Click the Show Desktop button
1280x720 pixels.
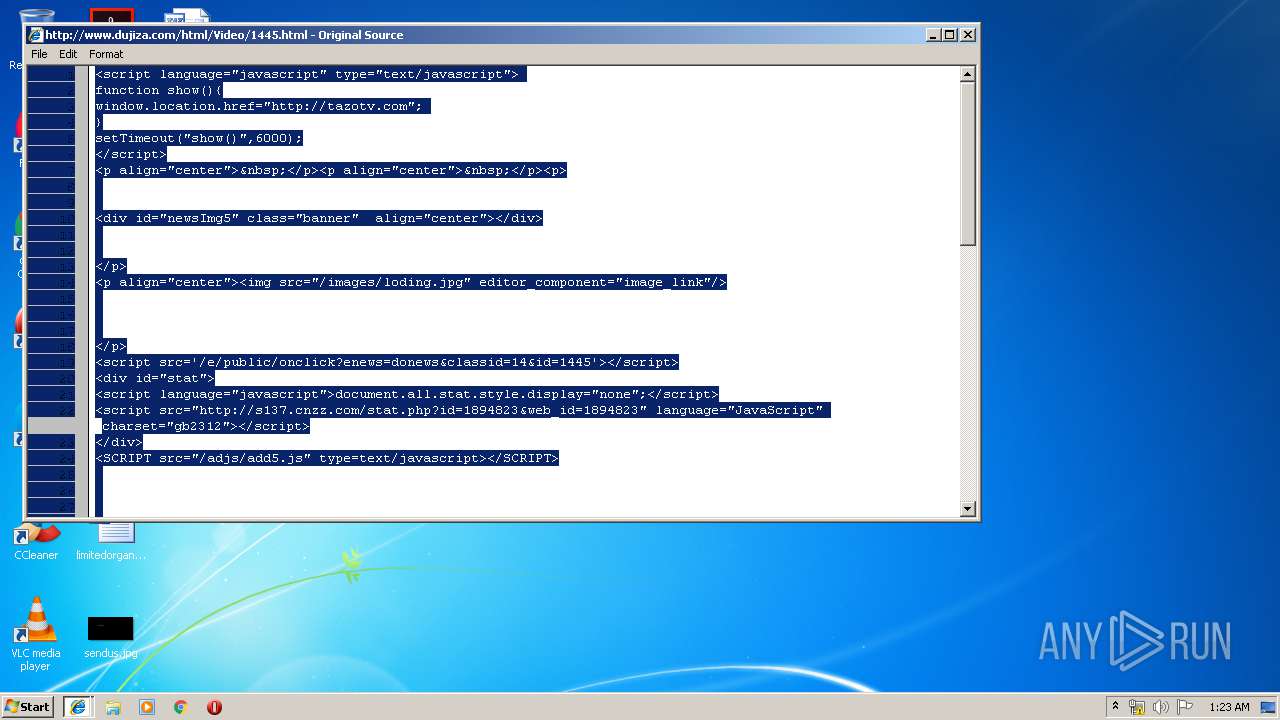click(1269, 706)
